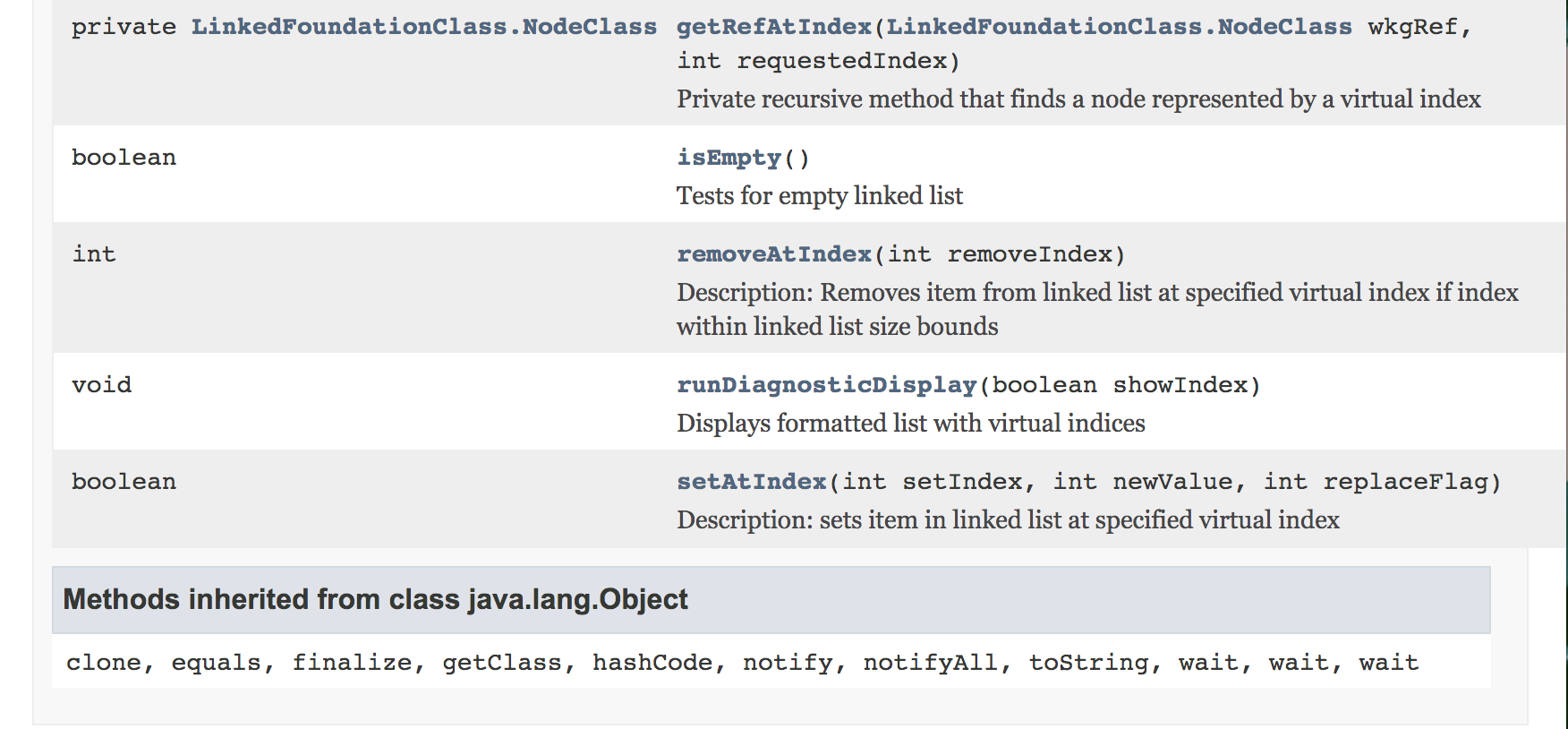Open the inherited getClass method
The image size is (1568, 729).
point(502,664)
